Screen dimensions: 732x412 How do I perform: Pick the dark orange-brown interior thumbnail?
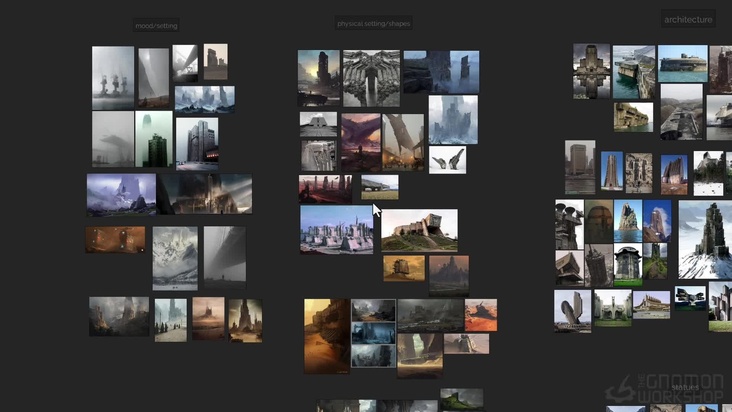tap(115, 240)
